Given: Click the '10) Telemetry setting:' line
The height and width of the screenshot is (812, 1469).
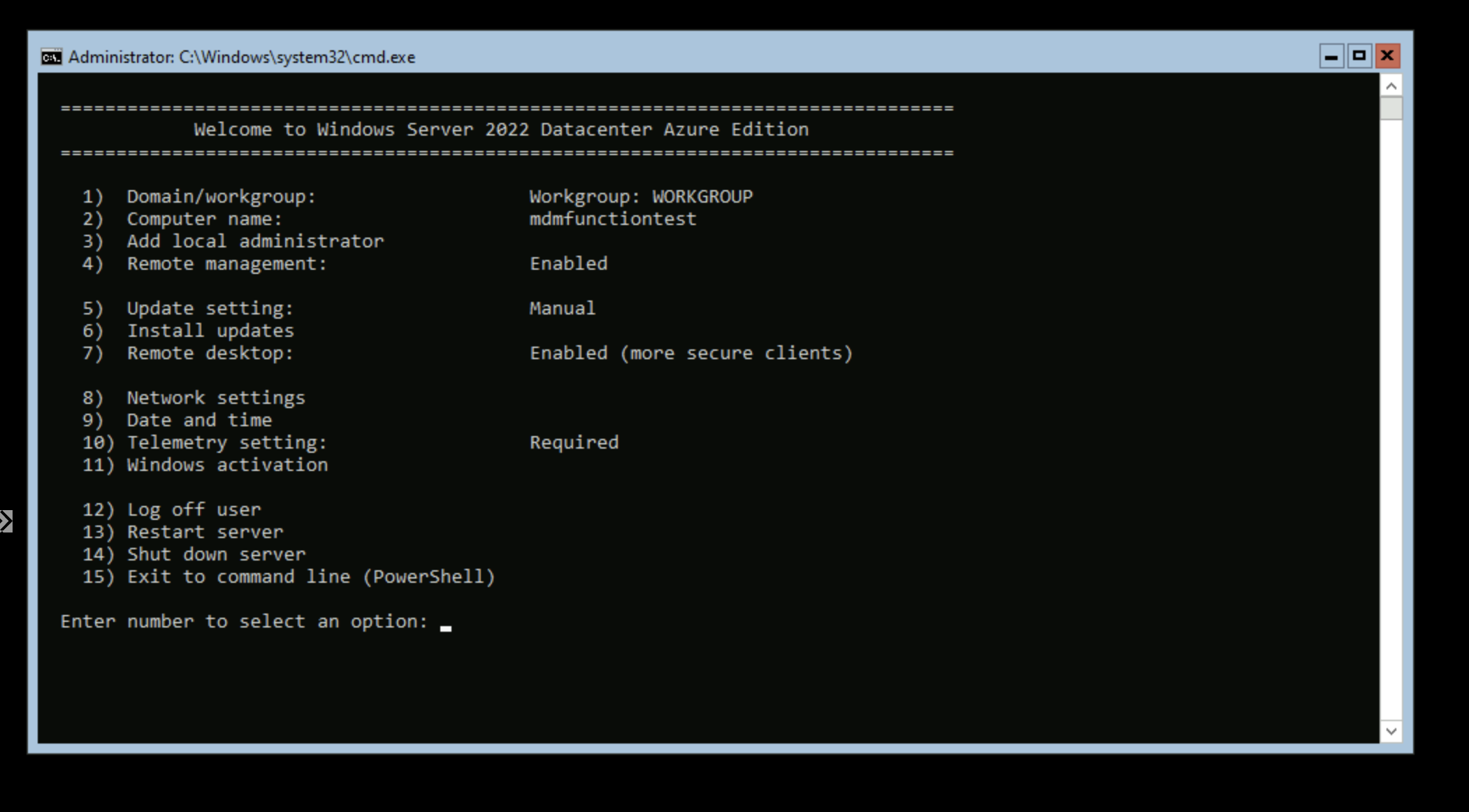Looking at the screenshot, I should pyautogui.click(x=205, y=443).
